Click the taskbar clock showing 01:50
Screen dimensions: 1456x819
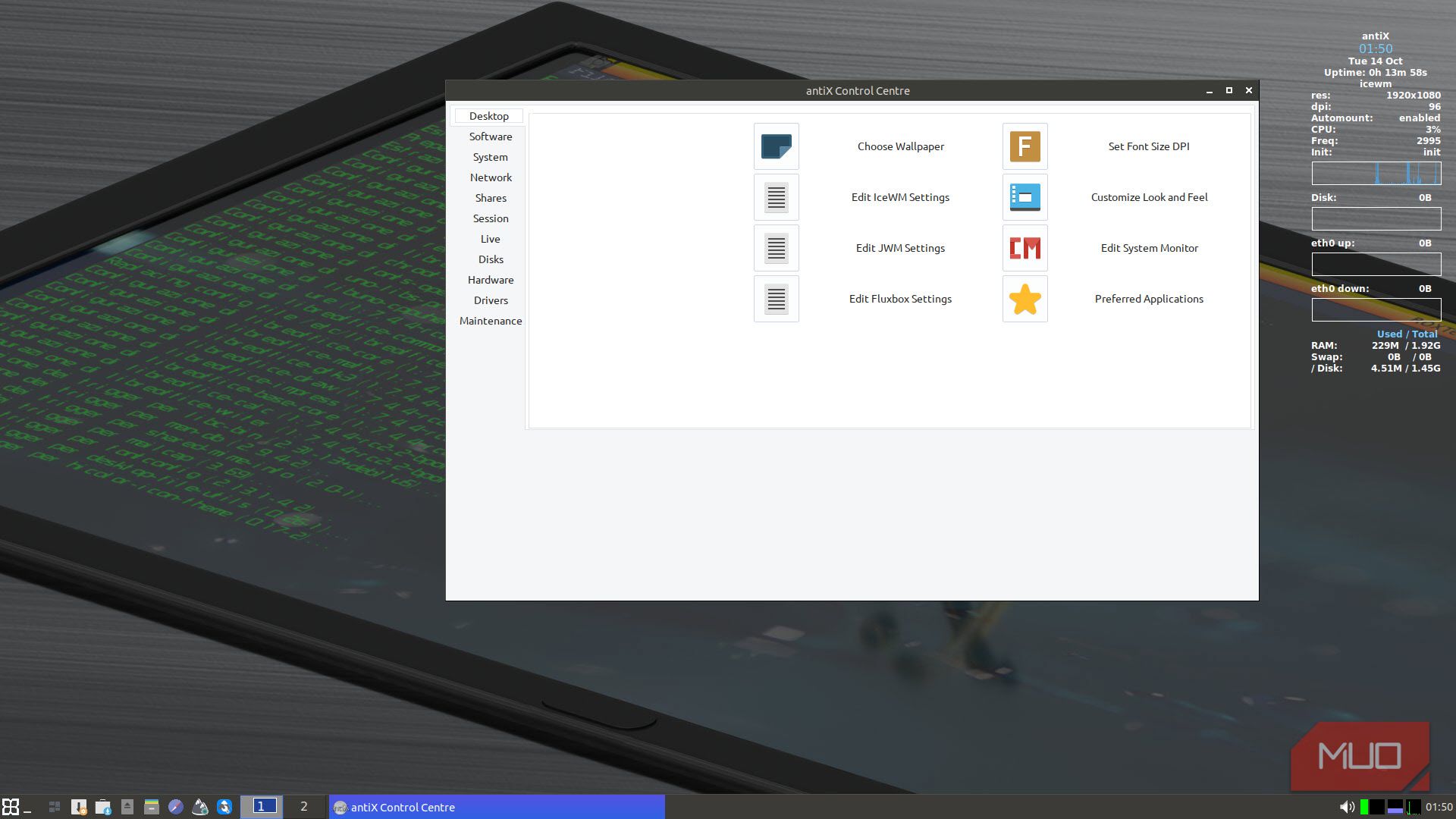click(x=1439, y=807)
